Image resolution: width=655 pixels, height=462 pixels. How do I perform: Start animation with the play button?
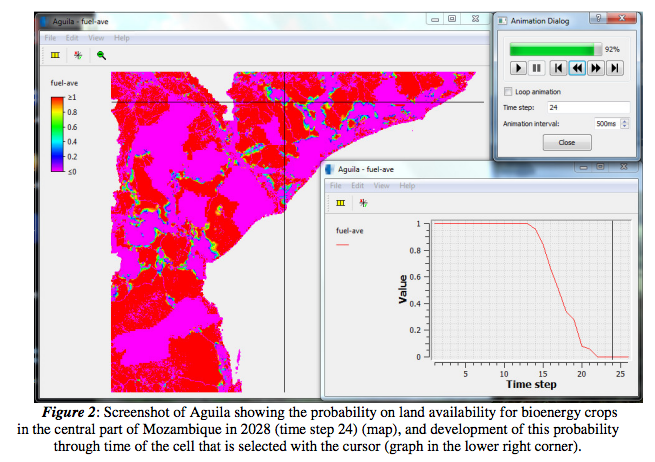click(518, 68)
